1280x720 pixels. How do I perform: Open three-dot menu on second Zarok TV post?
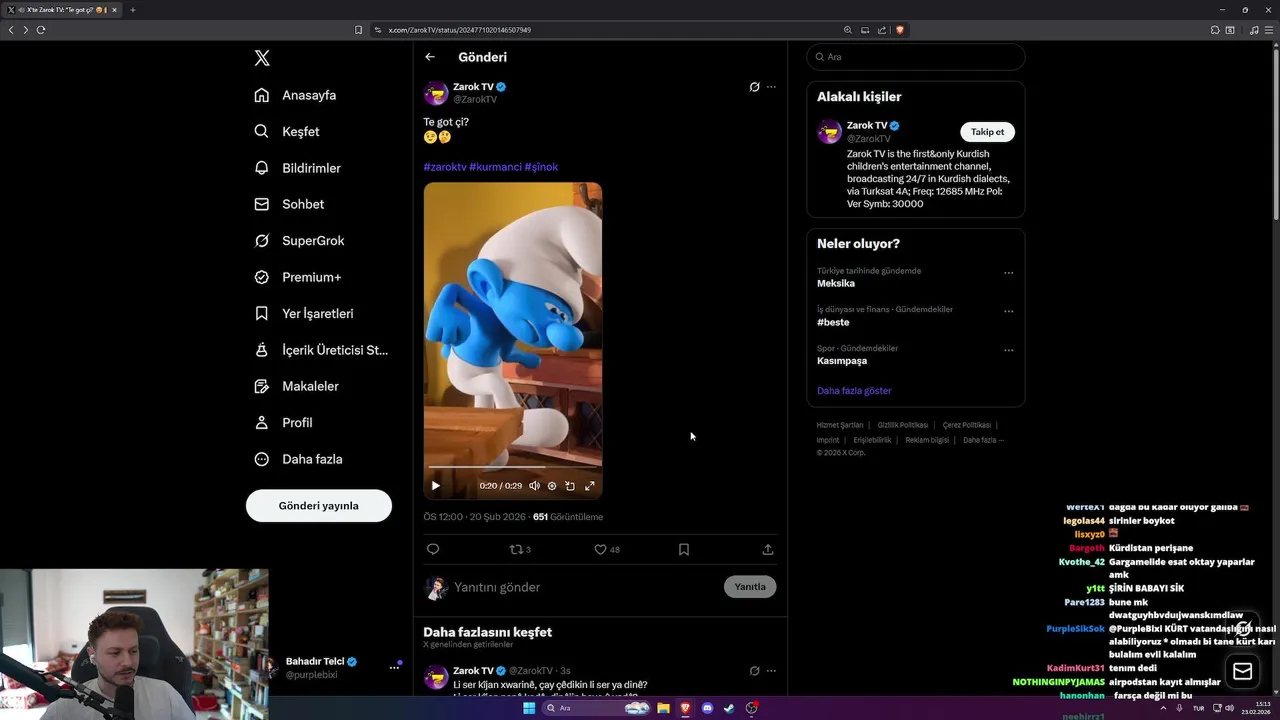click(x=771, y=671)
